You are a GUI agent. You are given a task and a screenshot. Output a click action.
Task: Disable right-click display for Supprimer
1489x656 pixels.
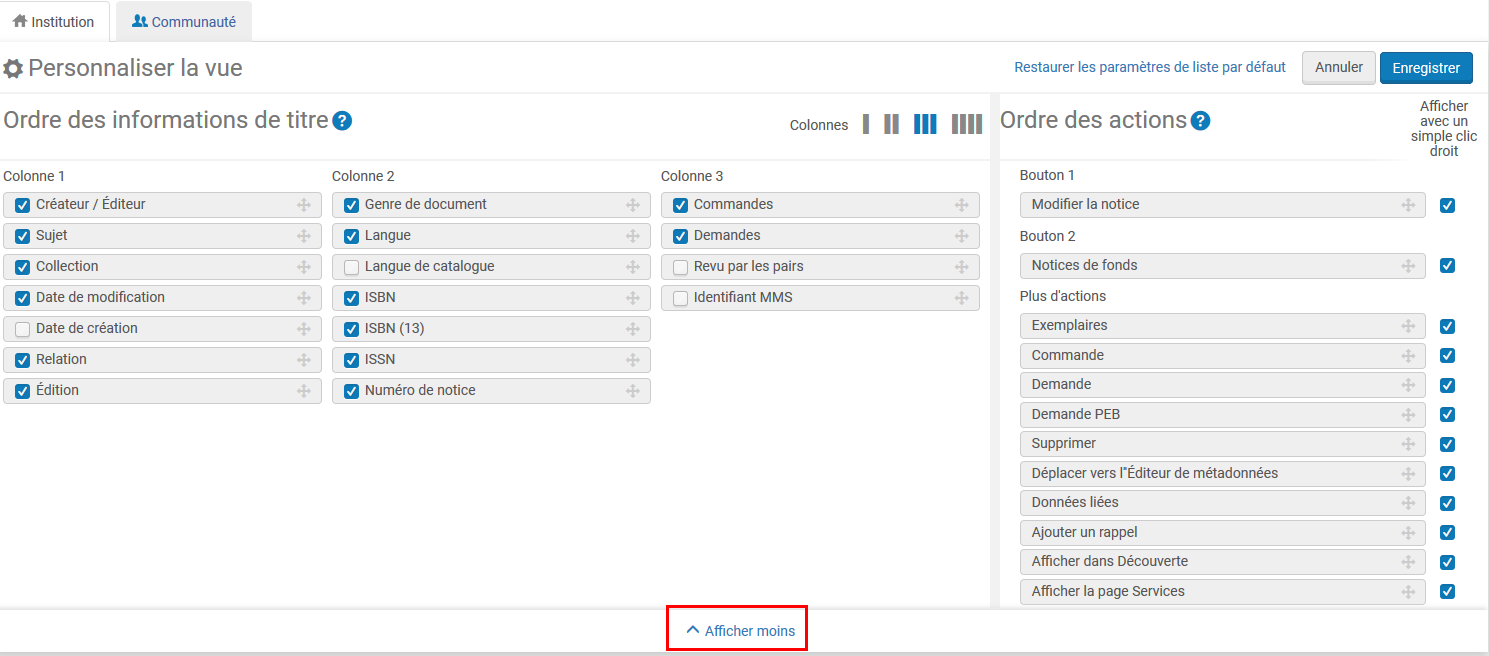click(x=1447, y=444)
